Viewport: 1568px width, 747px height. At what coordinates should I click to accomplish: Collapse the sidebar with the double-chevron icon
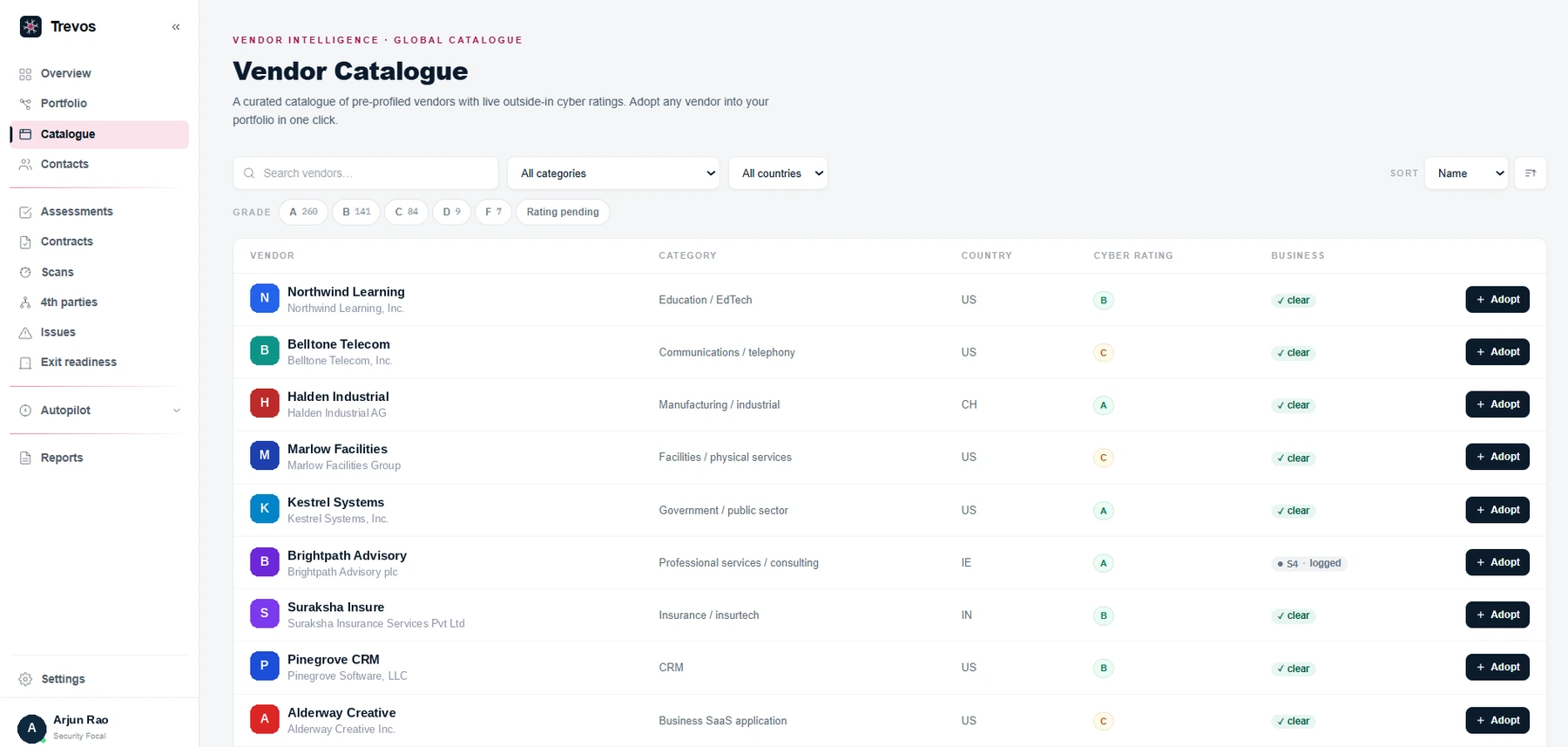click(176, 27)
